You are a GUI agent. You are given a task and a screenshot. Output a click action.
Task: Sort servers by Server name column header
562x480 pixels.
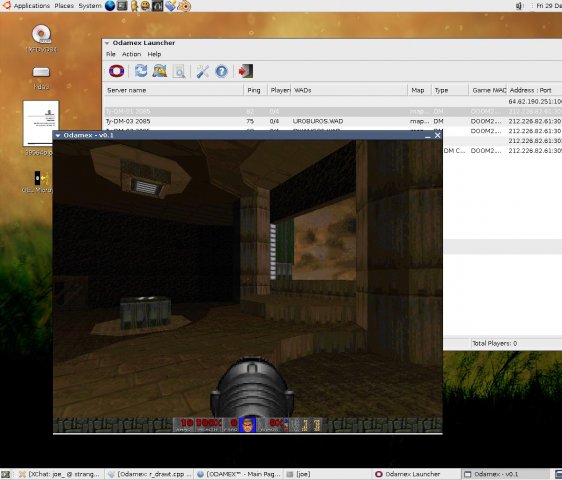[173, 90]
